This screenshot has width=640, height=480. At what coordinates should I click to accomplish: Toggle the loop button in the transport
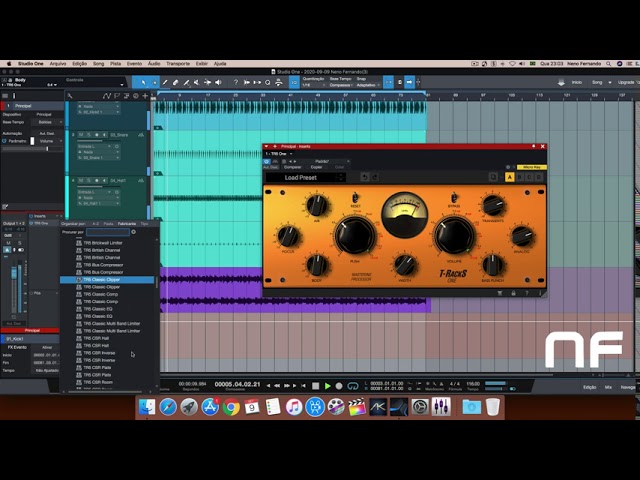coord(353,386)
